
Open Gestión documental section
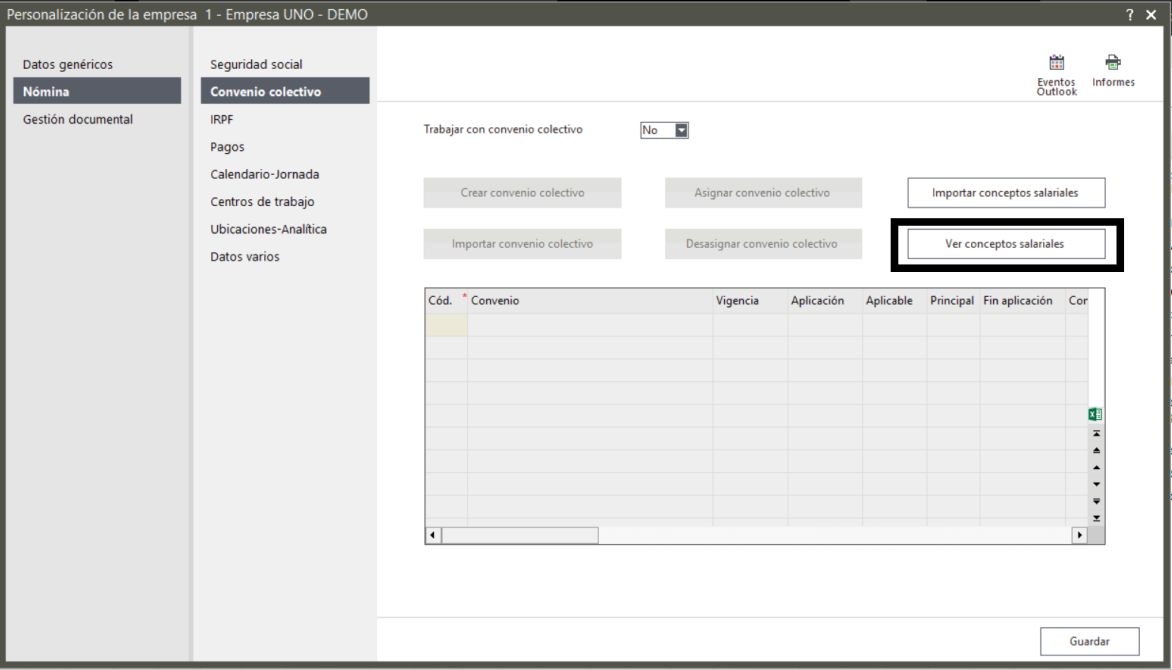[x=78, y=119]
